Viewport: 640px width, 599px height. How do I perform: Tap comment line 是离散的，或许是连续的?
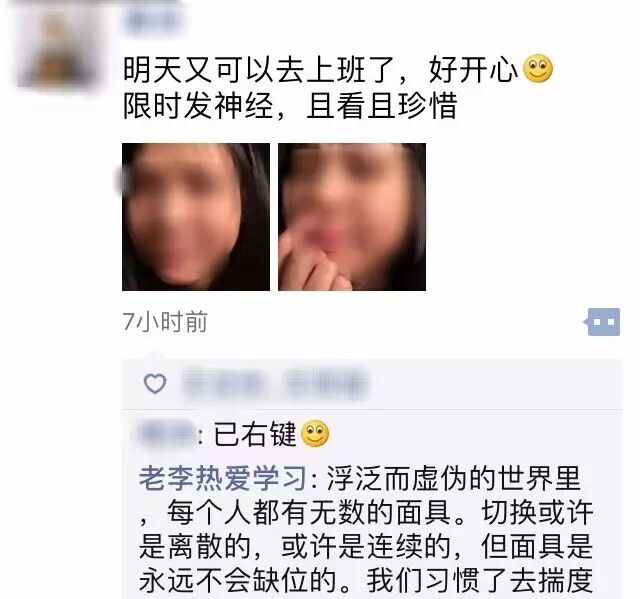pyautogui.click(x=300, y=546)
